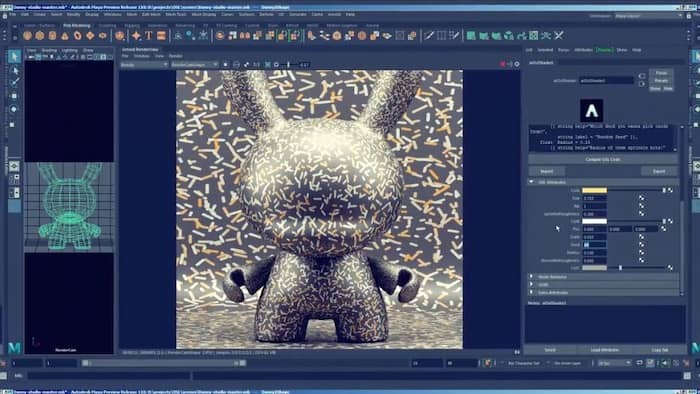Open the camera dropdown in Render View
The image size is (700, 394).
point(195,65)
